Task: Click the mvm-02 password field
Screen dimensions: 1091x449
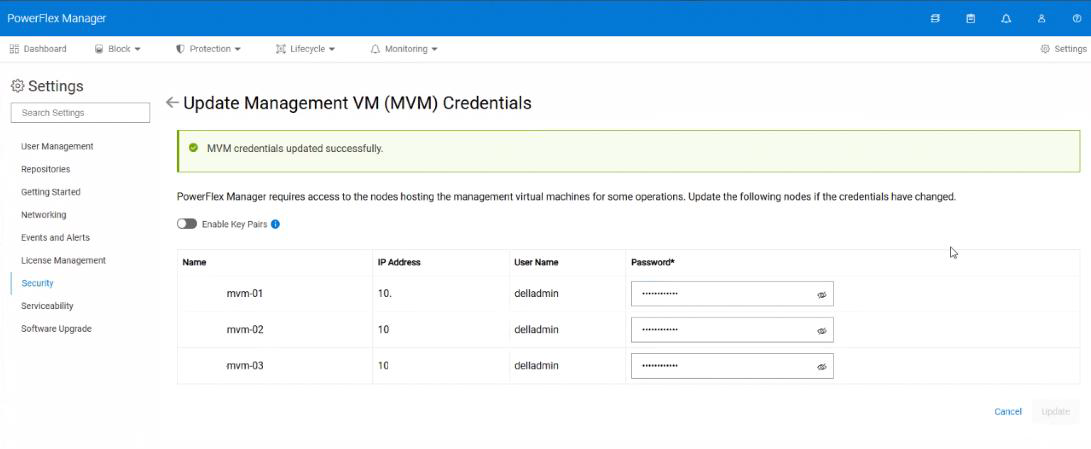Action: pyautogui.click(x=732, y=330)
